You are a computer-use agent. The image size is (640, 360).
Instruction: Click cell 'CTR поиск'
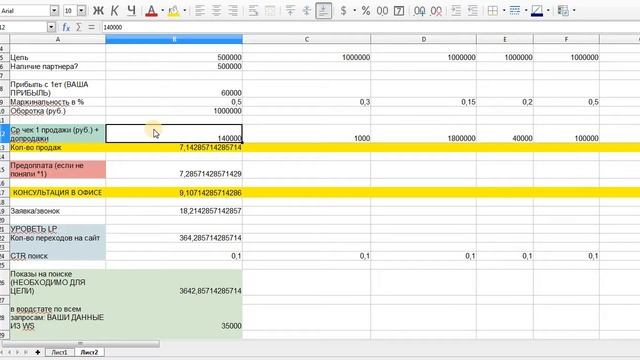(x=58, y=256)
